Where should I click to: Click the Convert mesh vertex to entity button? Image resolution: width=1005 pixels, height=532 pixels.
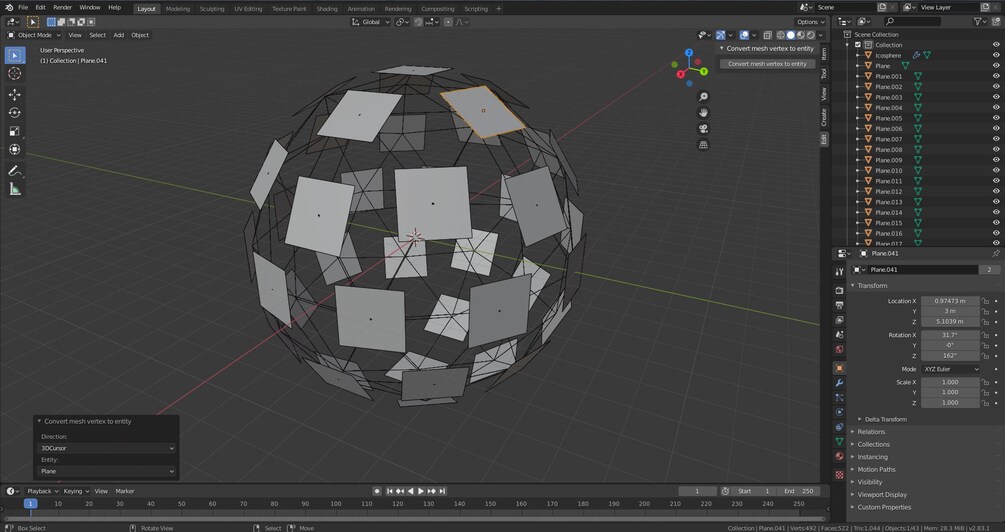tap(767, 64)
